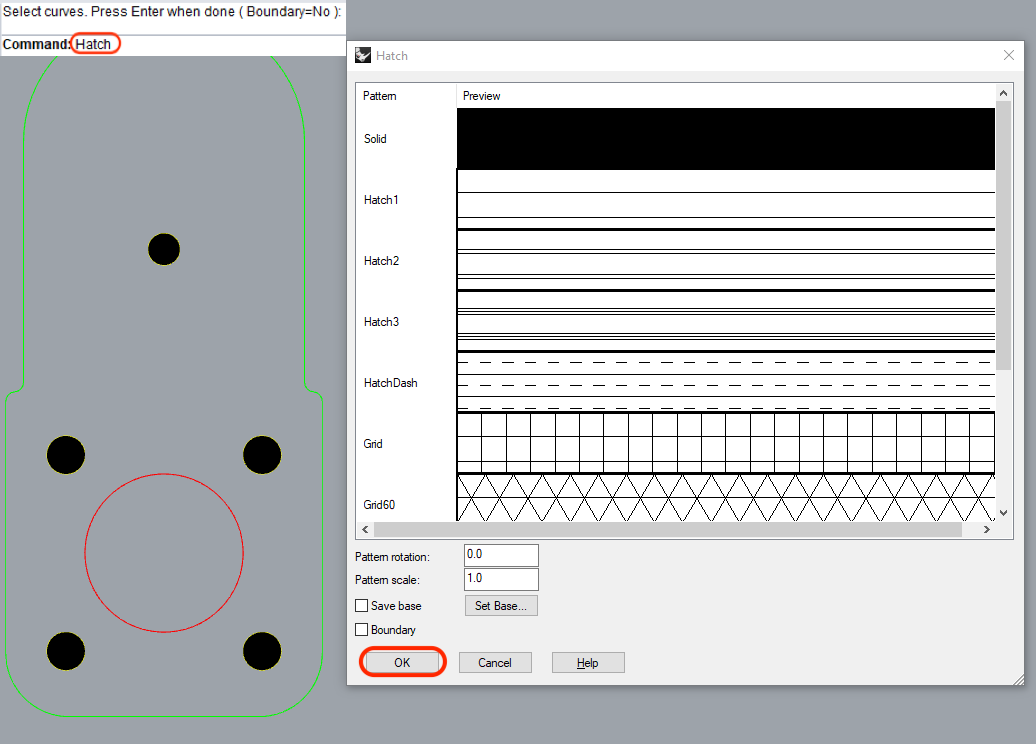This screenshot has height=744, width=1036.
Task: Close the Hatch dialog window
Action: pos(1009,56)
